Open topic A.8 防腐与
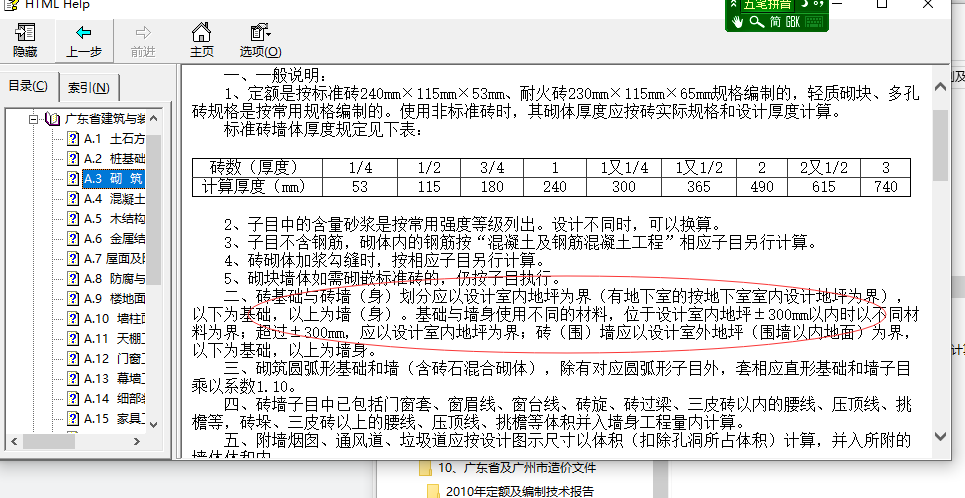 114,278
